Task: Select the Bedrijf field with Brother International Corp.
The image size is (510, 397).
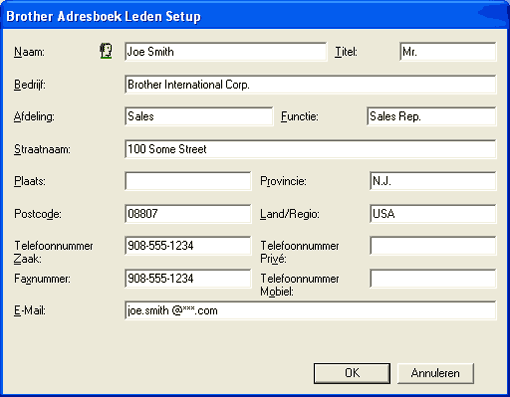Action: point(310,84)
